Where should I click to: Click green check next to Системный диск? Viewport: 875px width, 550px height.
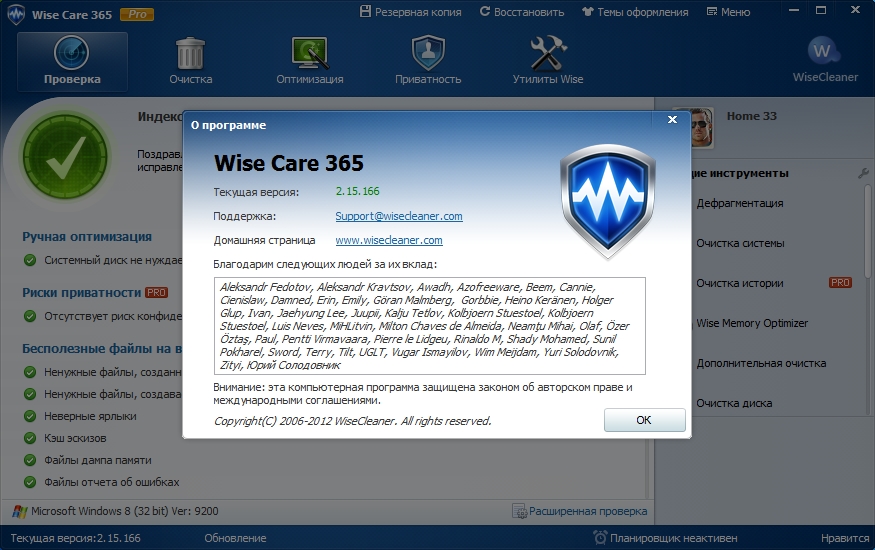pyautogui.click(x=30, y=260)
